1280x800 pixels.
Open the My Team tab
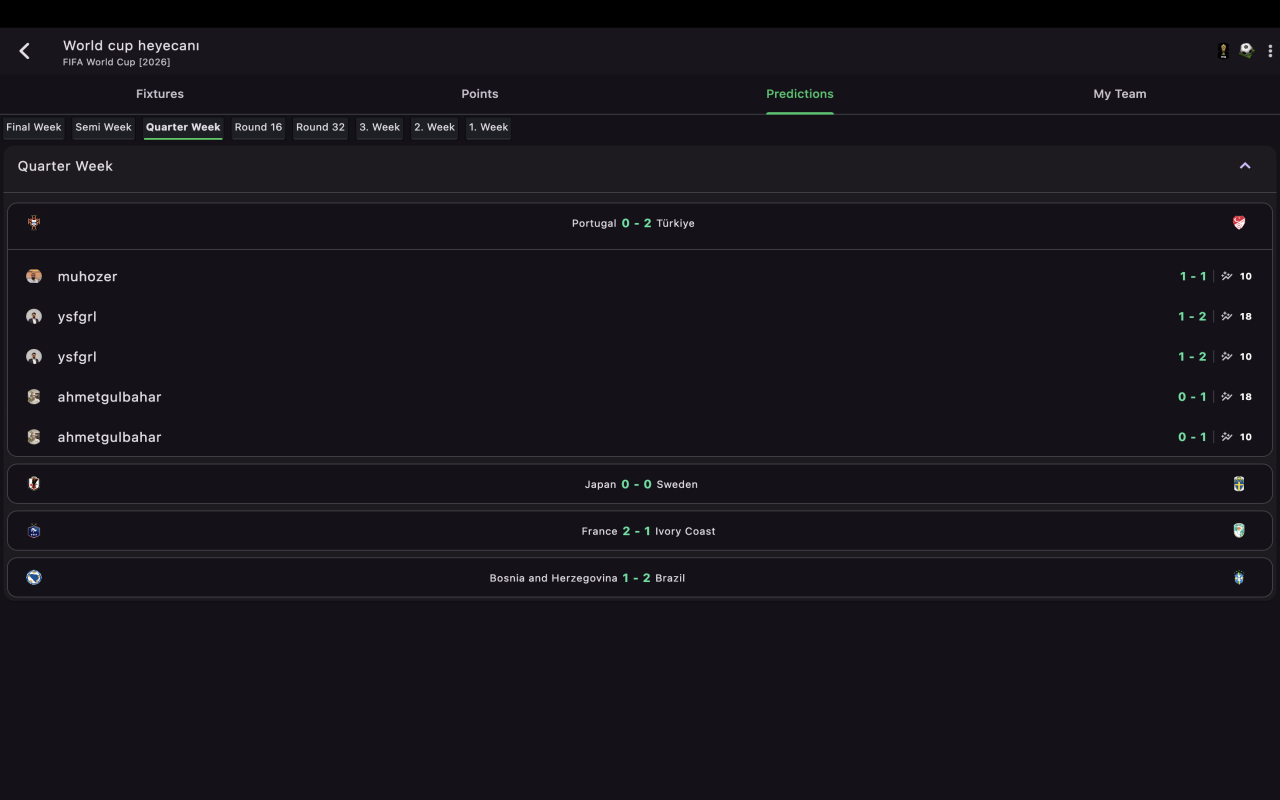(x=1120, y=94)
